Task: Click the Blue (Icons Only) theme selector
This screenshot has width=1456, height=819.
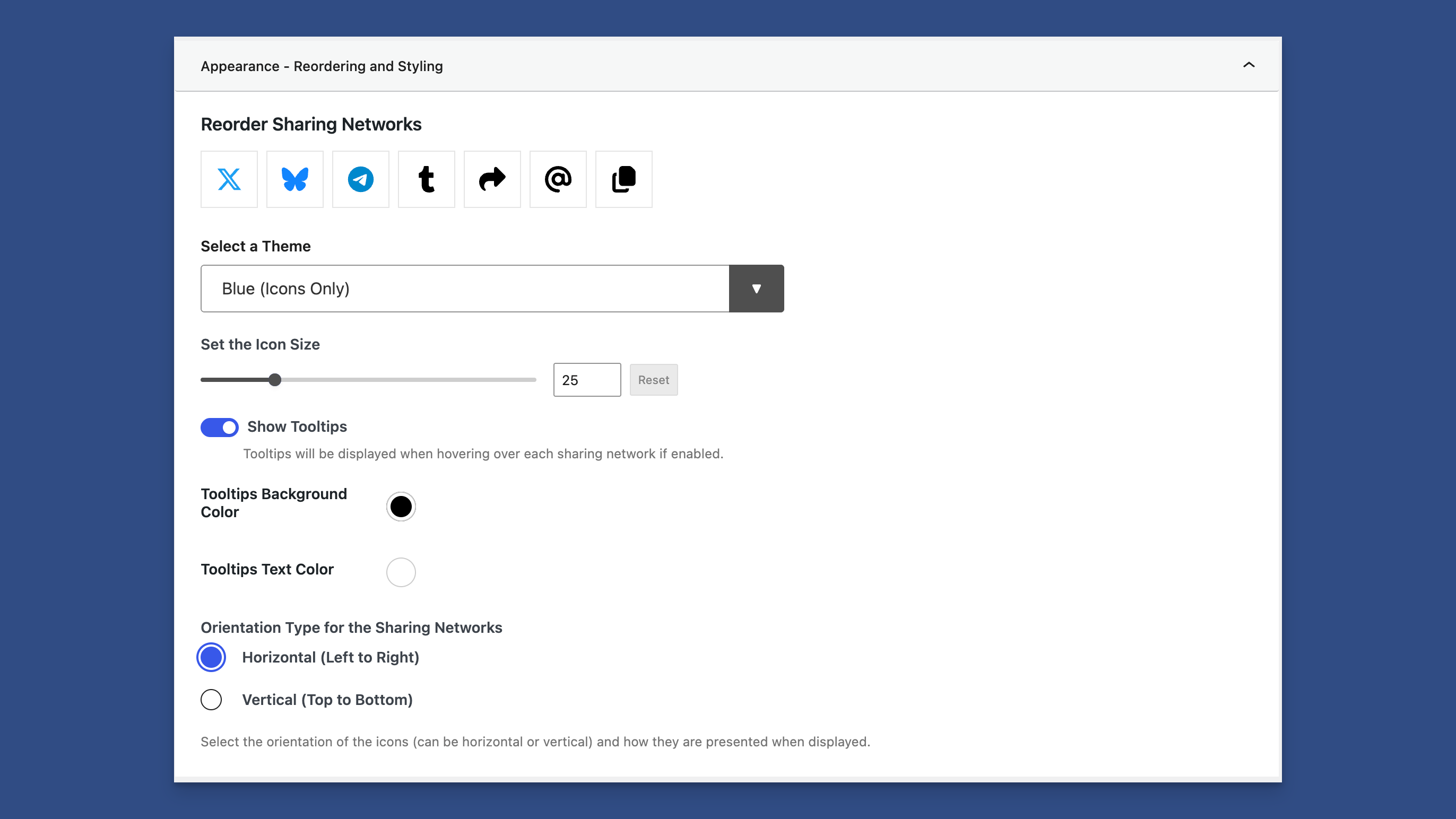Action: [465, 289]
